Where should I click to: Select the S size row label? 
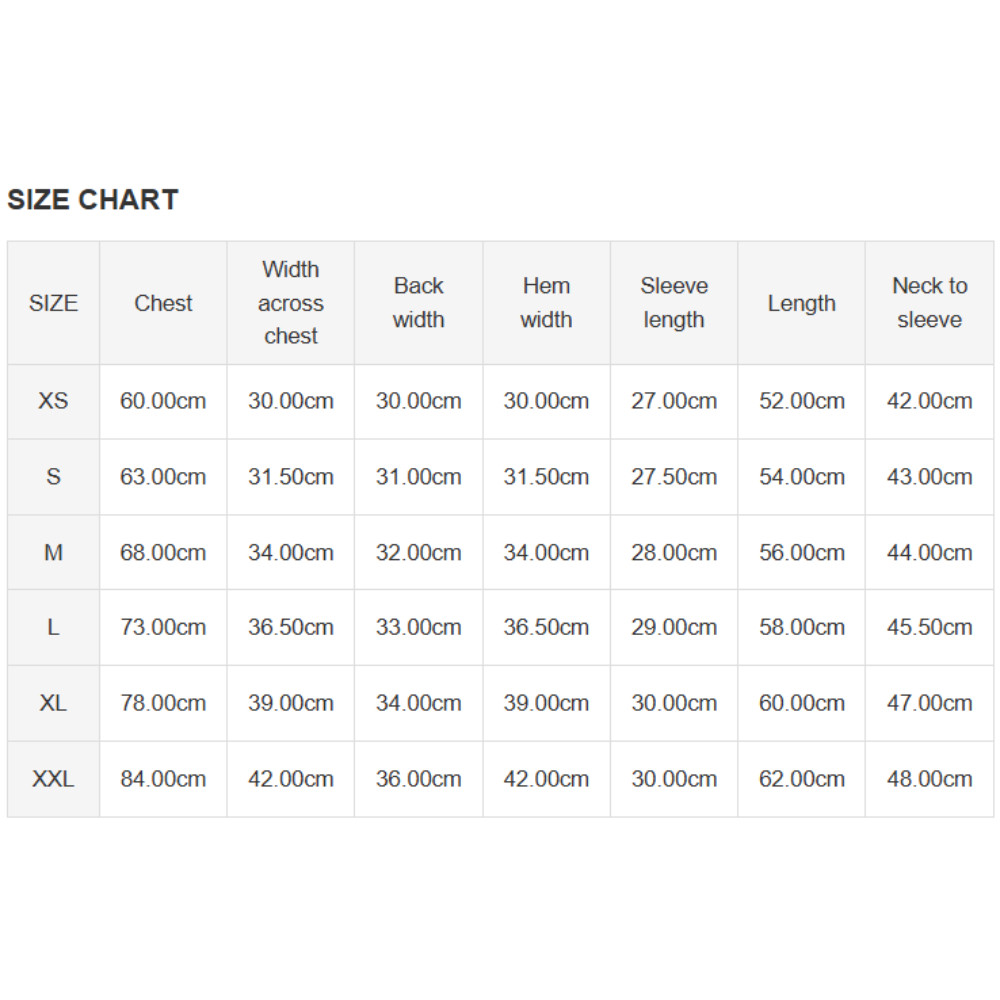(53, 477)
